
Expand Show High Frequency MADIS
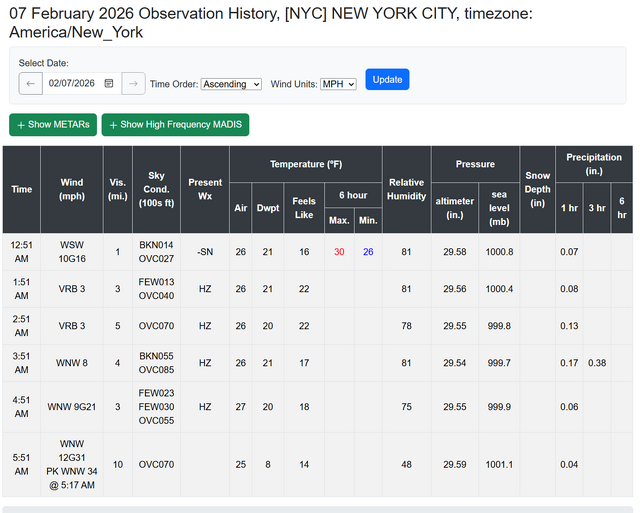pyautogui.click(x=175, y=125)
